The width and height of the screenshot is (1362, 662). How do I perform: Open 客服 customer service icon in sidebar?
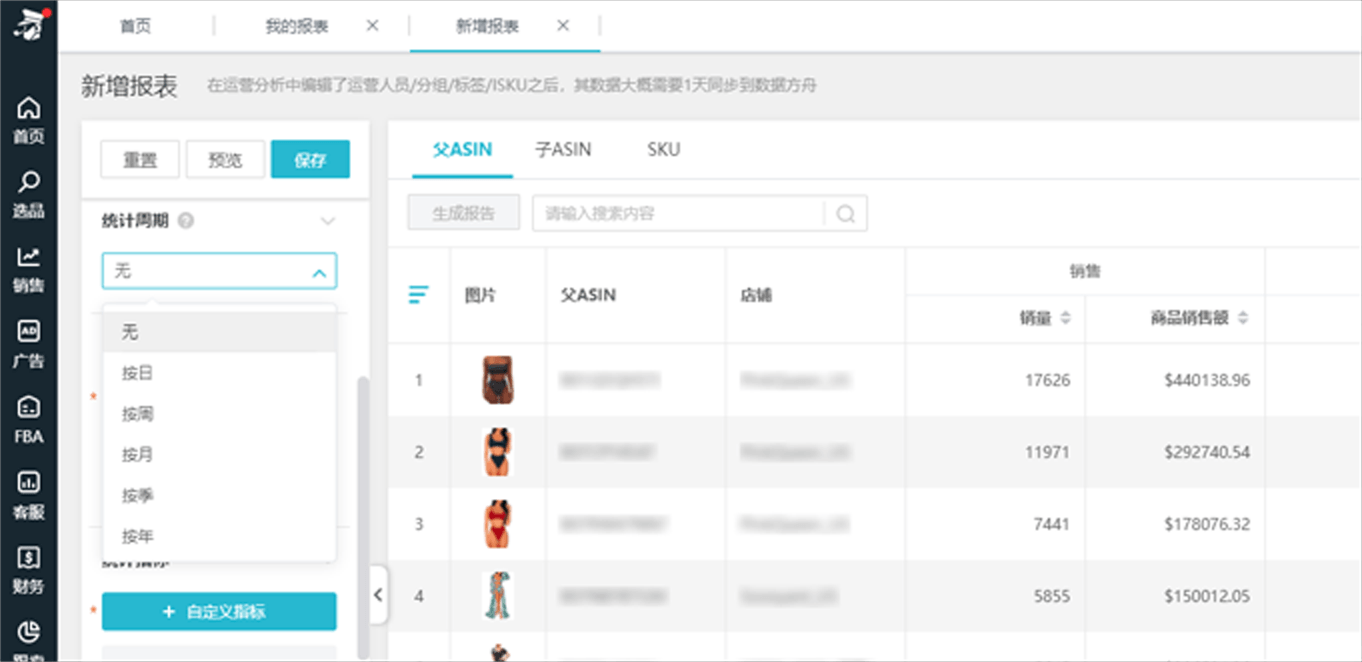click(x=29, y=483)
